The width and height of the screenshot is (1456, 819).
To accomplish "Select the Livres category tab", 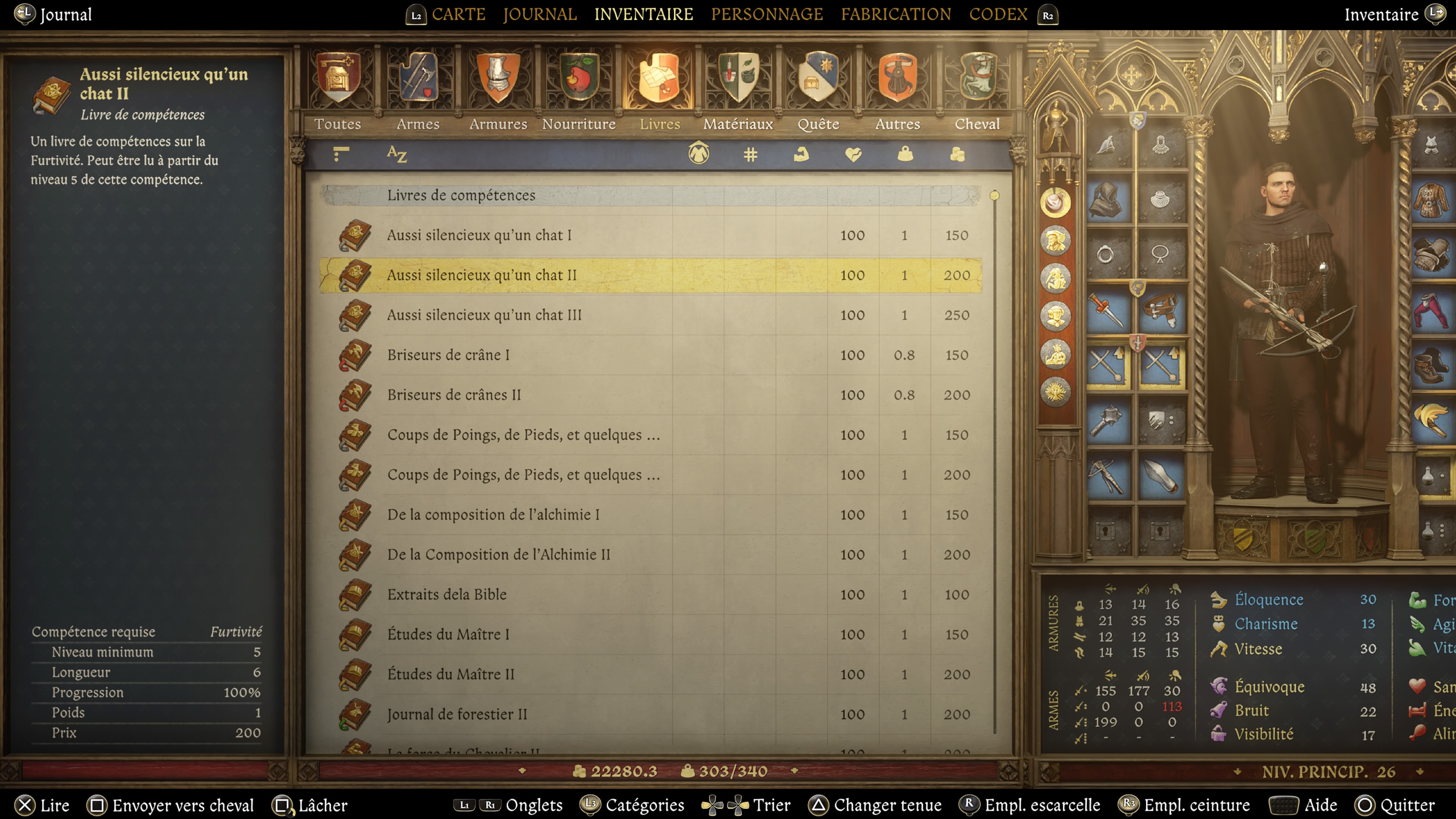I will click(659, 122).
